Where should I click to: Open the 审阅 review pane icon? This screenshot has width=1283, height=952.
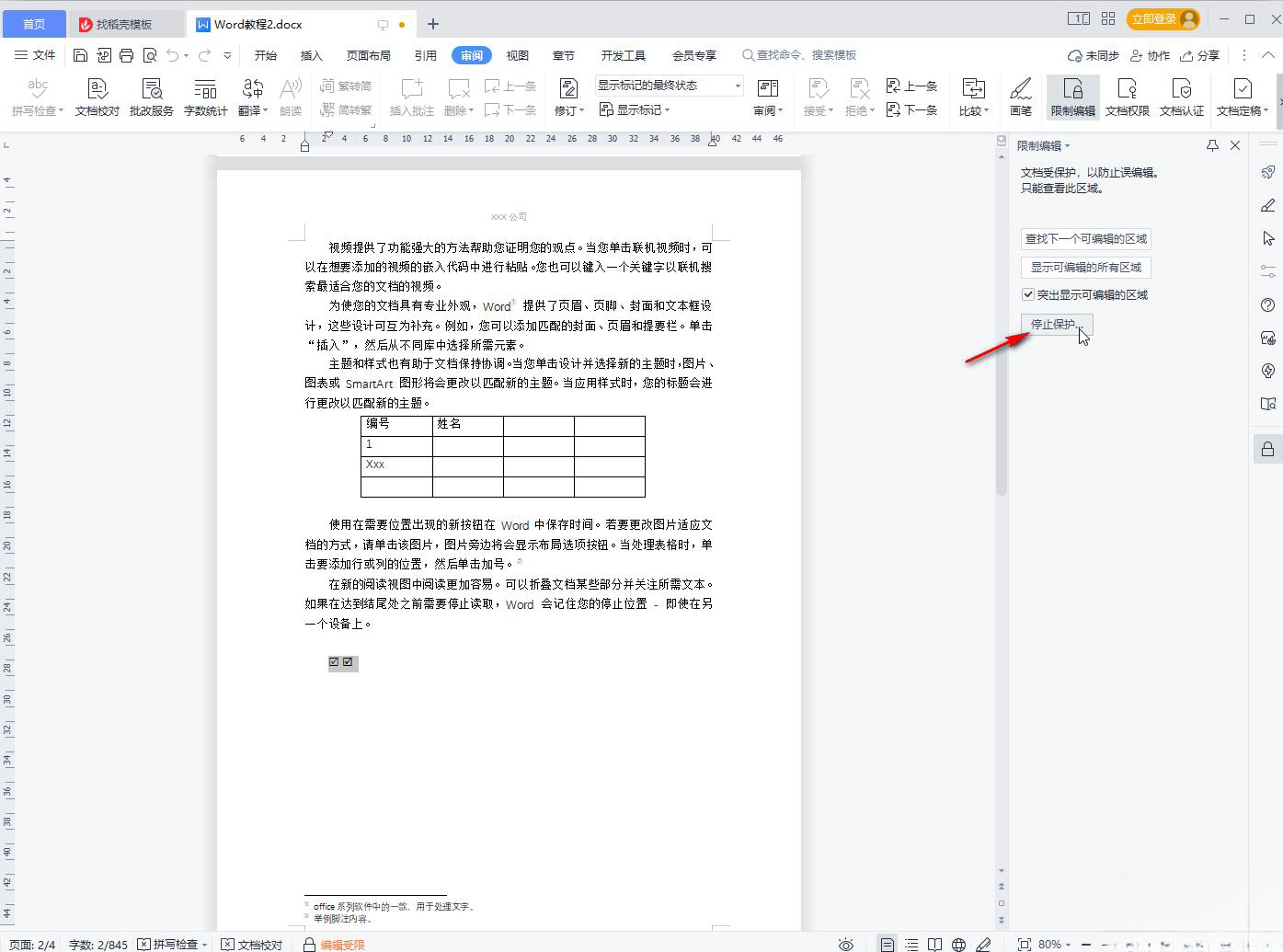click(768, 89)
